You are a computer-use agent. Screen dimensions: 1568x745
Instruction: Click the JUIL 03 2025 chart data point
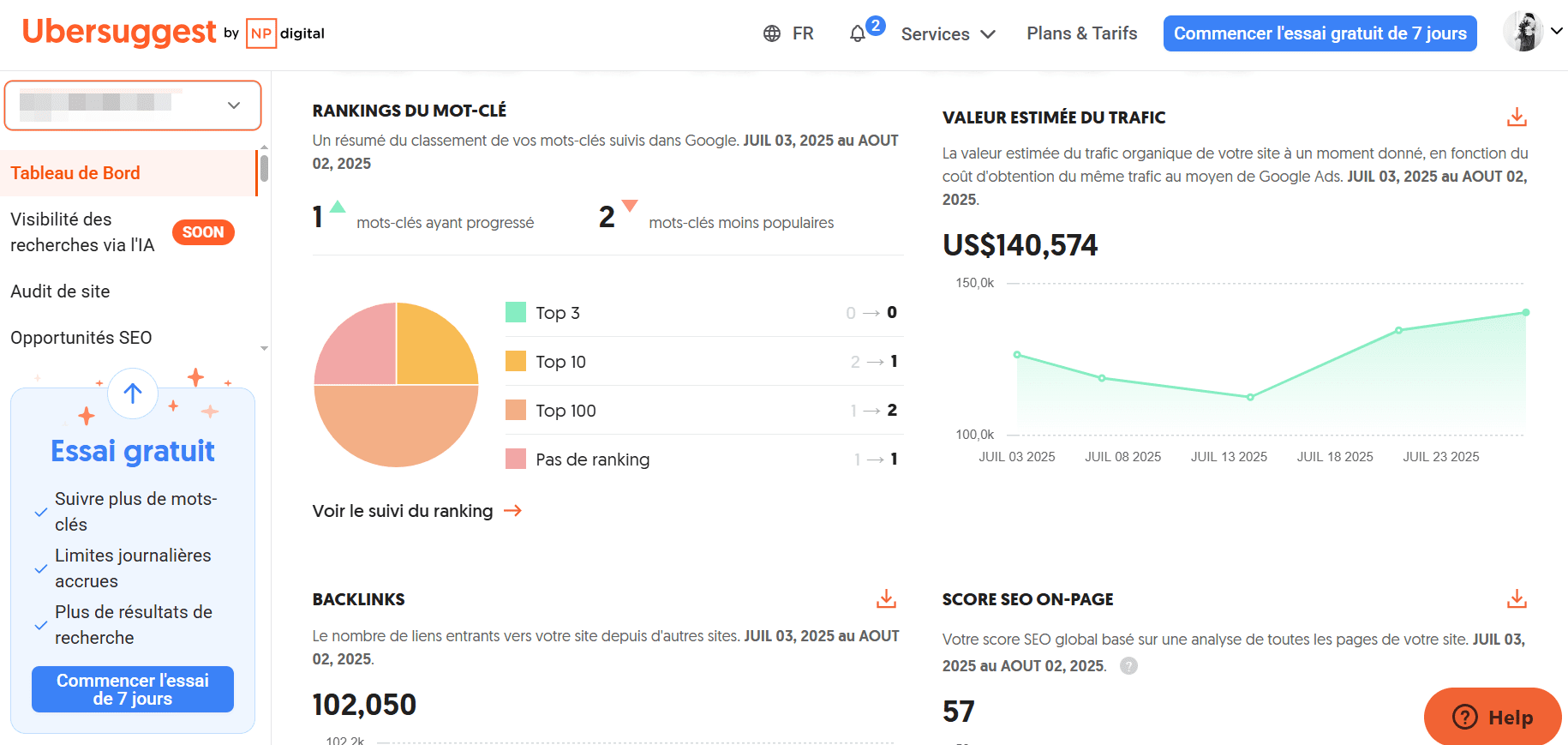tap(1017, 355)
